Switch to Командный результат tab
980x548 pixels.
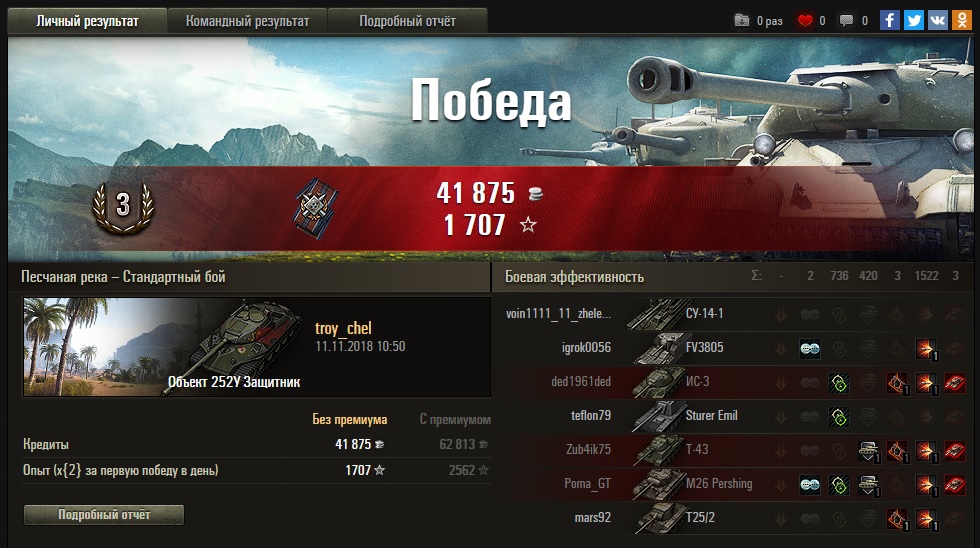tap(248, 21)
